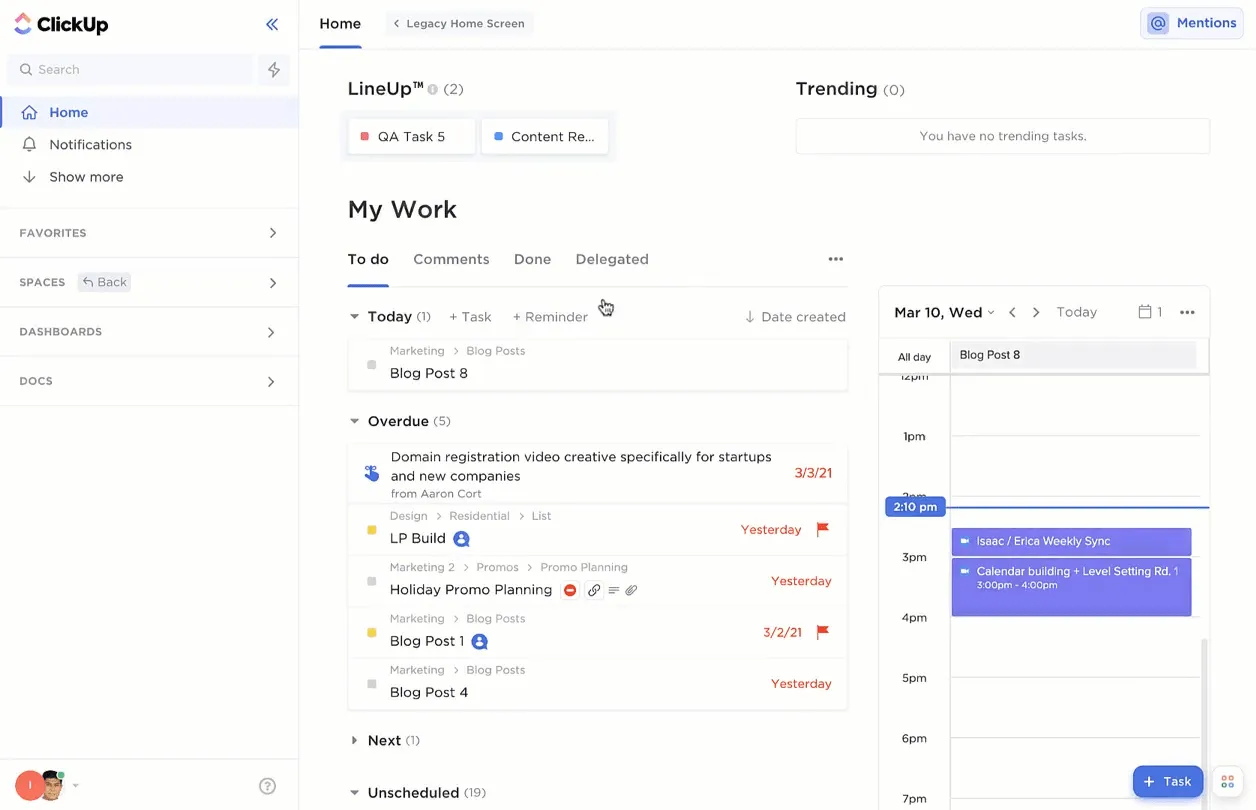Collapse the Unscheduled group
This screenshot has width=1256, height=810.
(354, 793)
